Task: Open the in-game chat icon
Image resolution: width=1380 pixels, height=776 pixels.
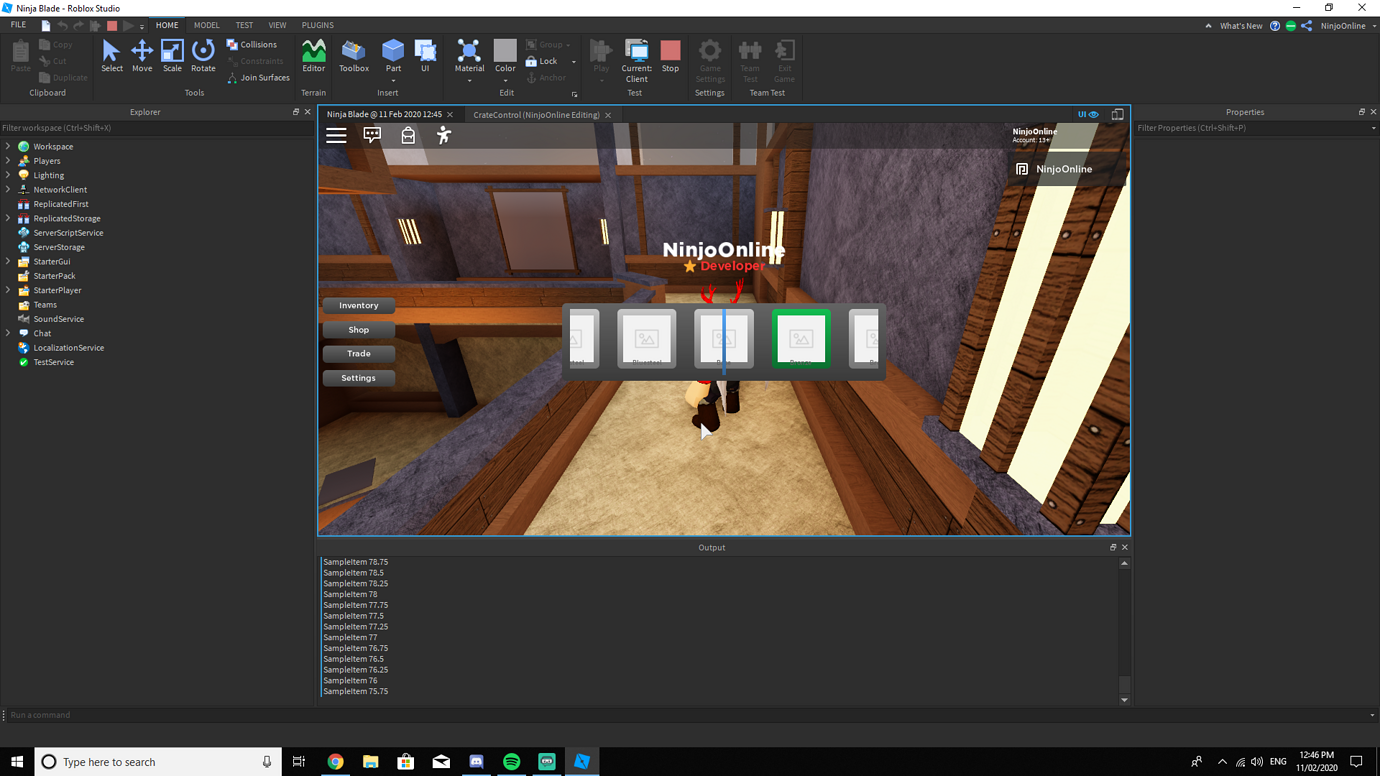Action: click(372, 135)
